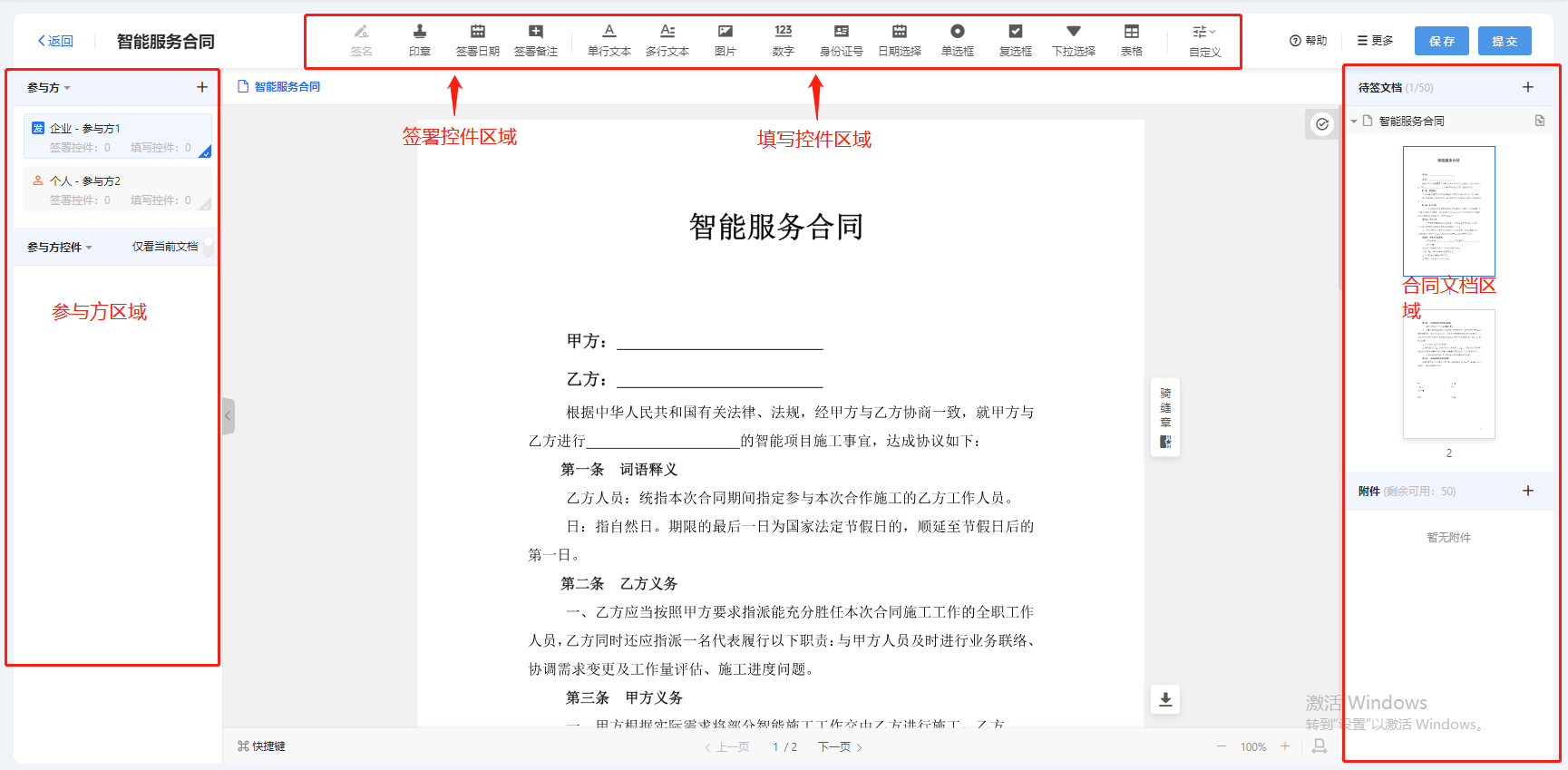
Task: Insert a 单选框 radio button control
Action: (x=957, y=41)
